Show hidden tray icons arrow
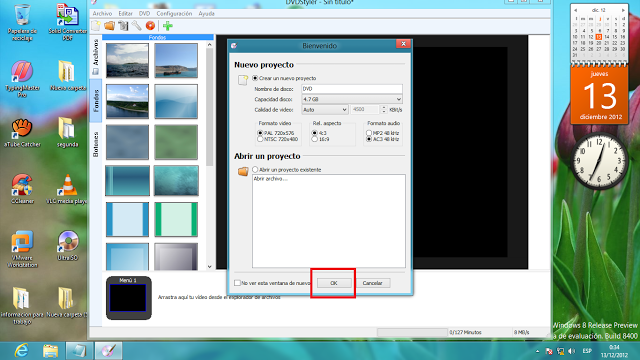The width and height of the screenshot is (640, 360). [x=538, y=351]
